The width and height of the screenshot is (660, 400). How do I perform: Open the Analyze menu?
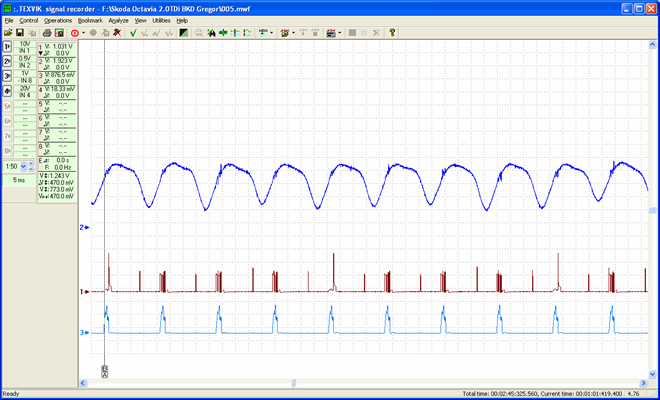tap(119, 21)
